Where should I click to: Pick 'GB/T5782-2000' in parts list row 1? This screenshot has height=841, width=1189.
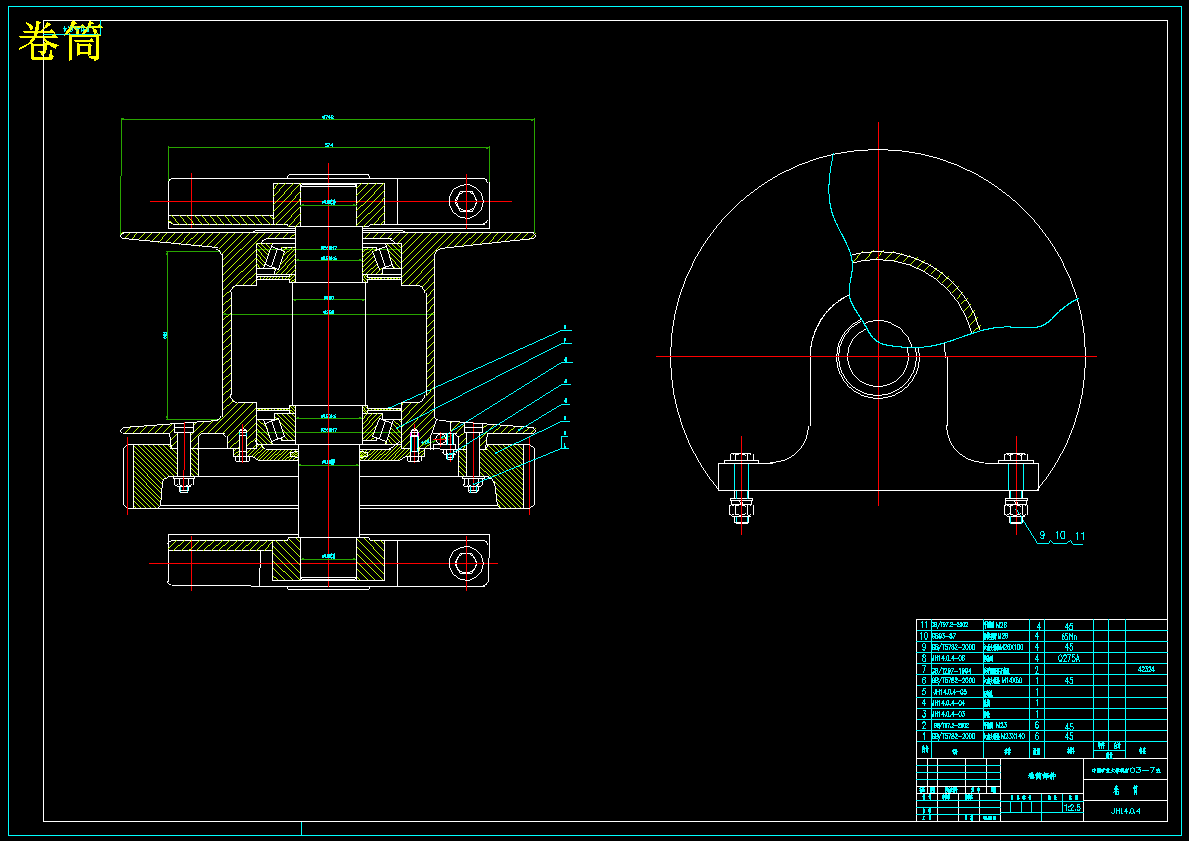click(953, 736)
